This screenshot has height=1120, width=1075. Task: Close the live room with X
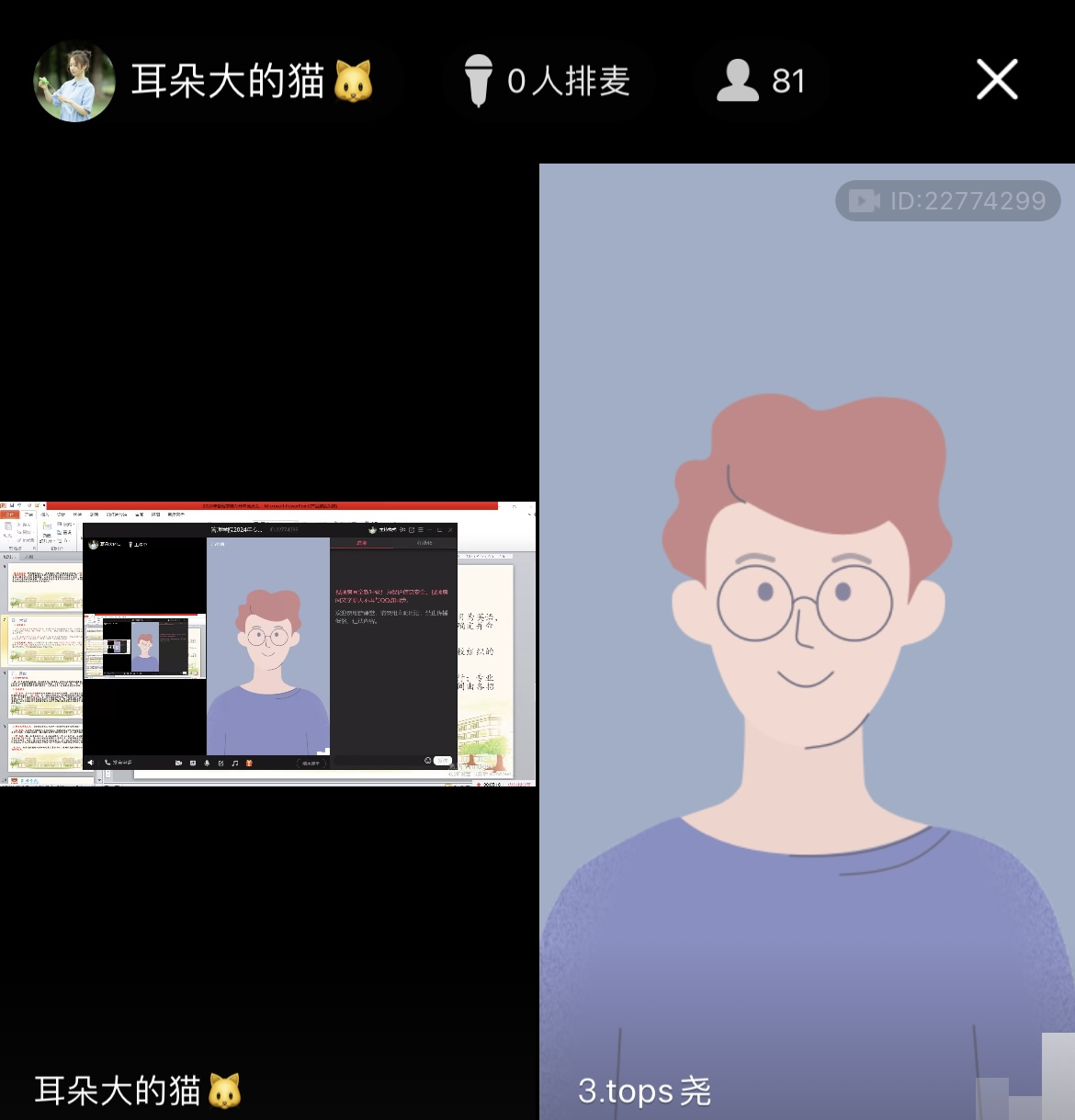[997, 80]
